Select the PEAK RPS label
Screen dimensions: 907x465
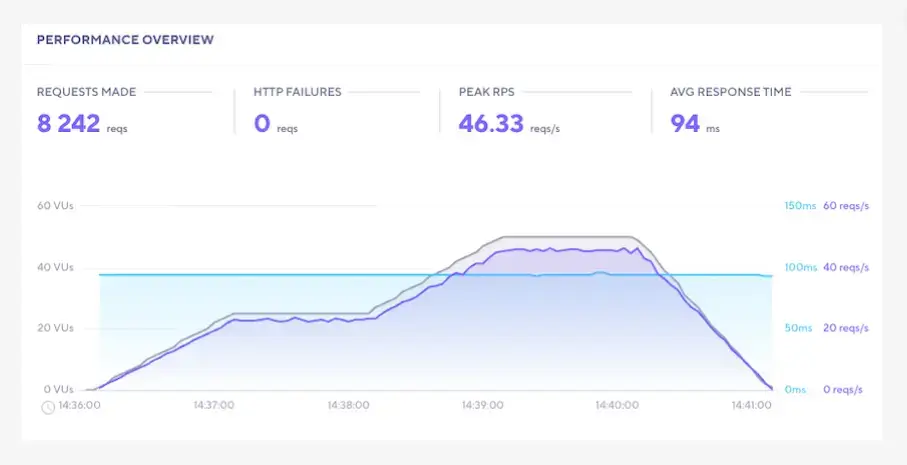click(x=486, y=92)
